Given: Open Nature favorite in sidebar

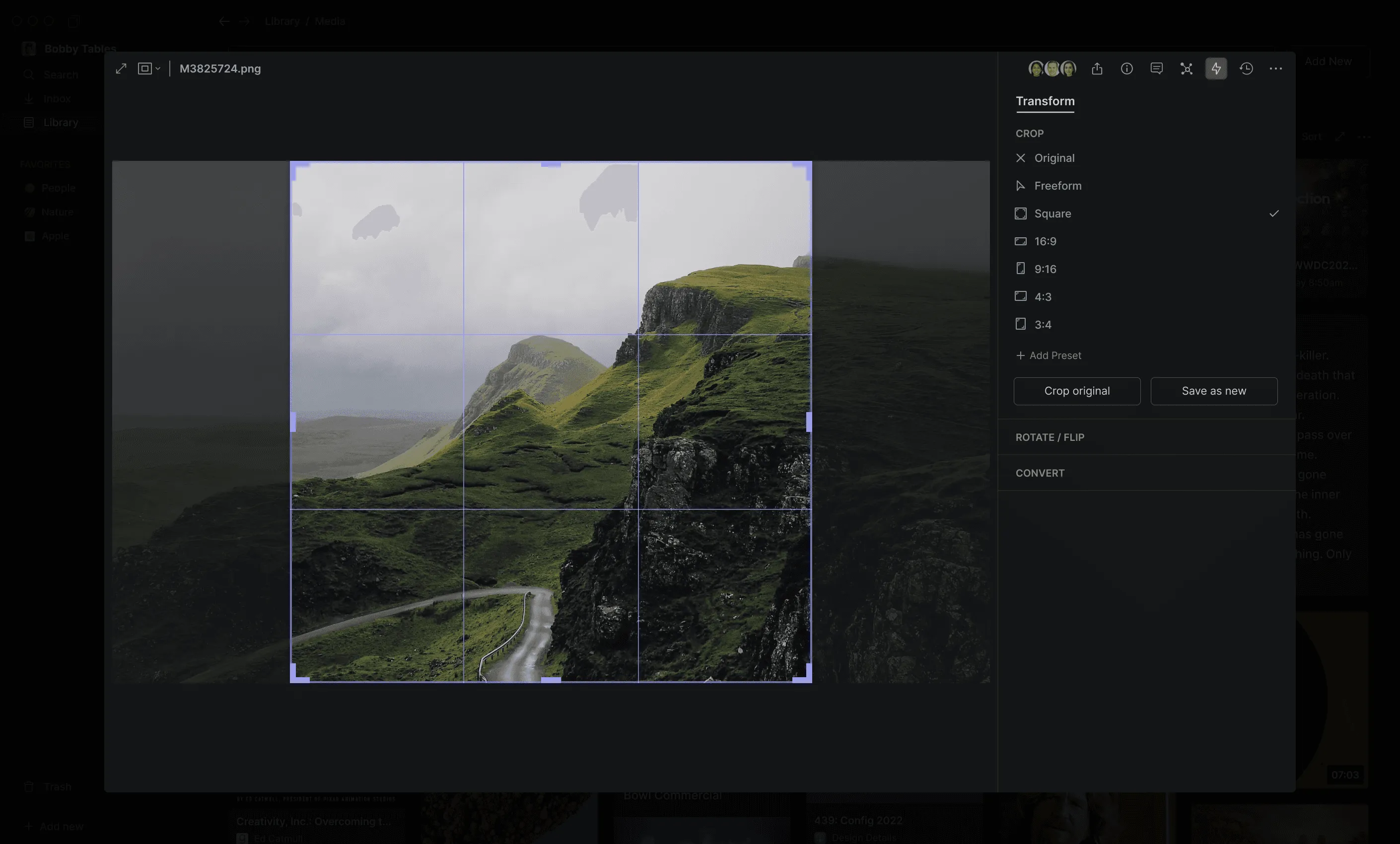Looking at the screenshot, I should pos(49,212).
